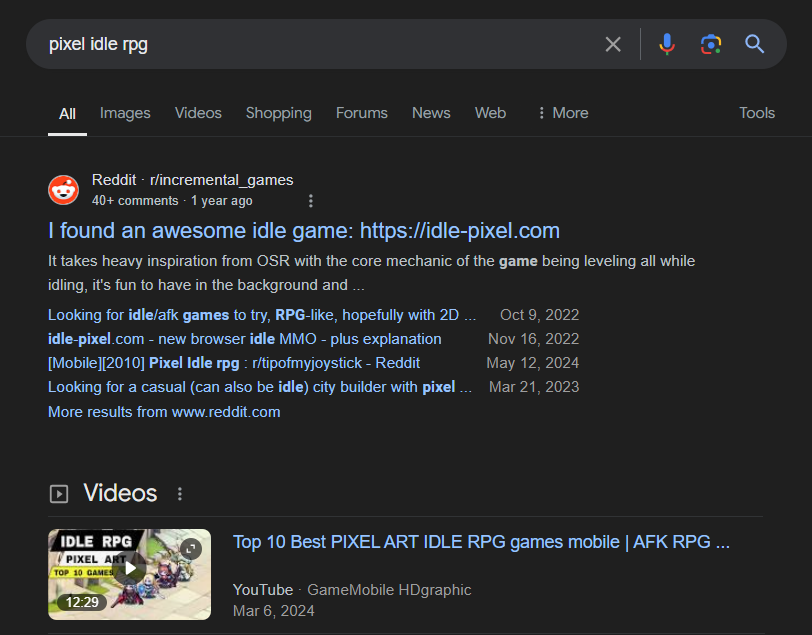Start voice search with microphone icon
The width and height of the screenshot is (812, 635).
pos(667,44)
